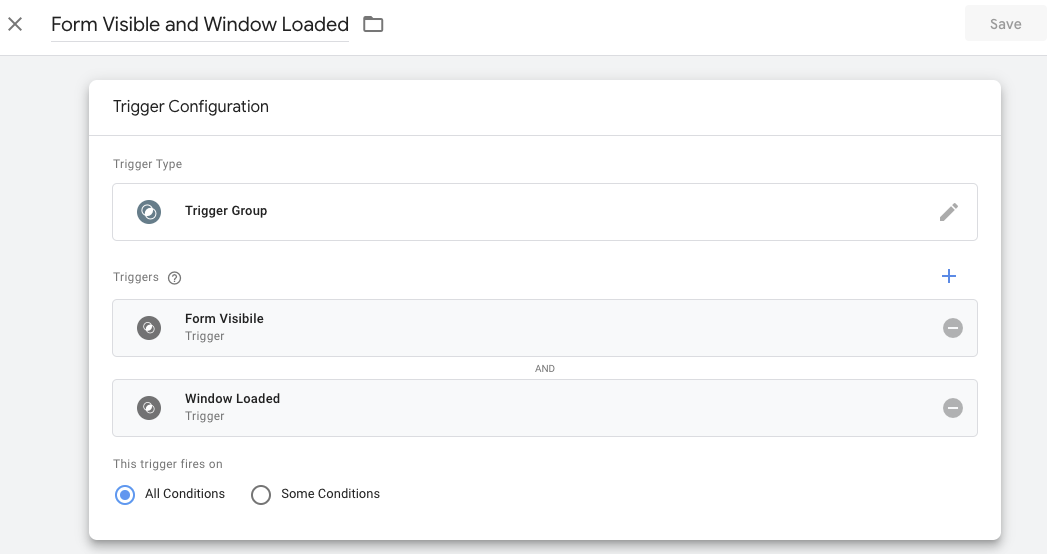
Task: Click the AND label between triggers
Action: tap(545, 369)
